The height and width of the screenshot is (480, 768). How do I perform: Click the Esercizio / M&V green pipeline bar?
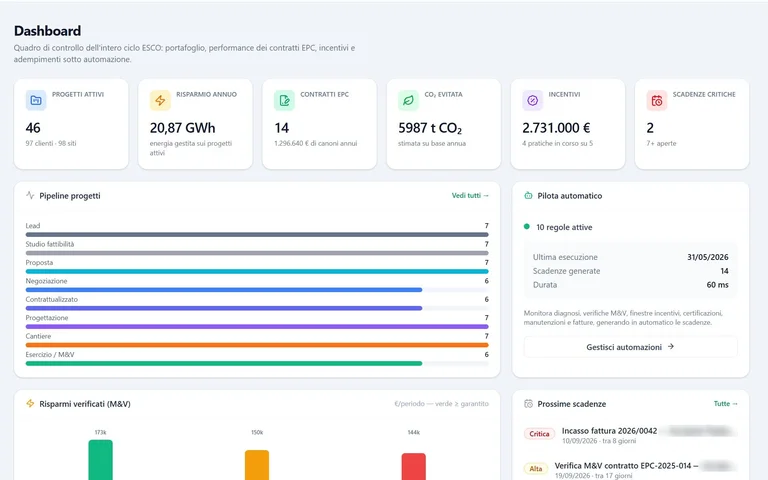coord(224,363)
